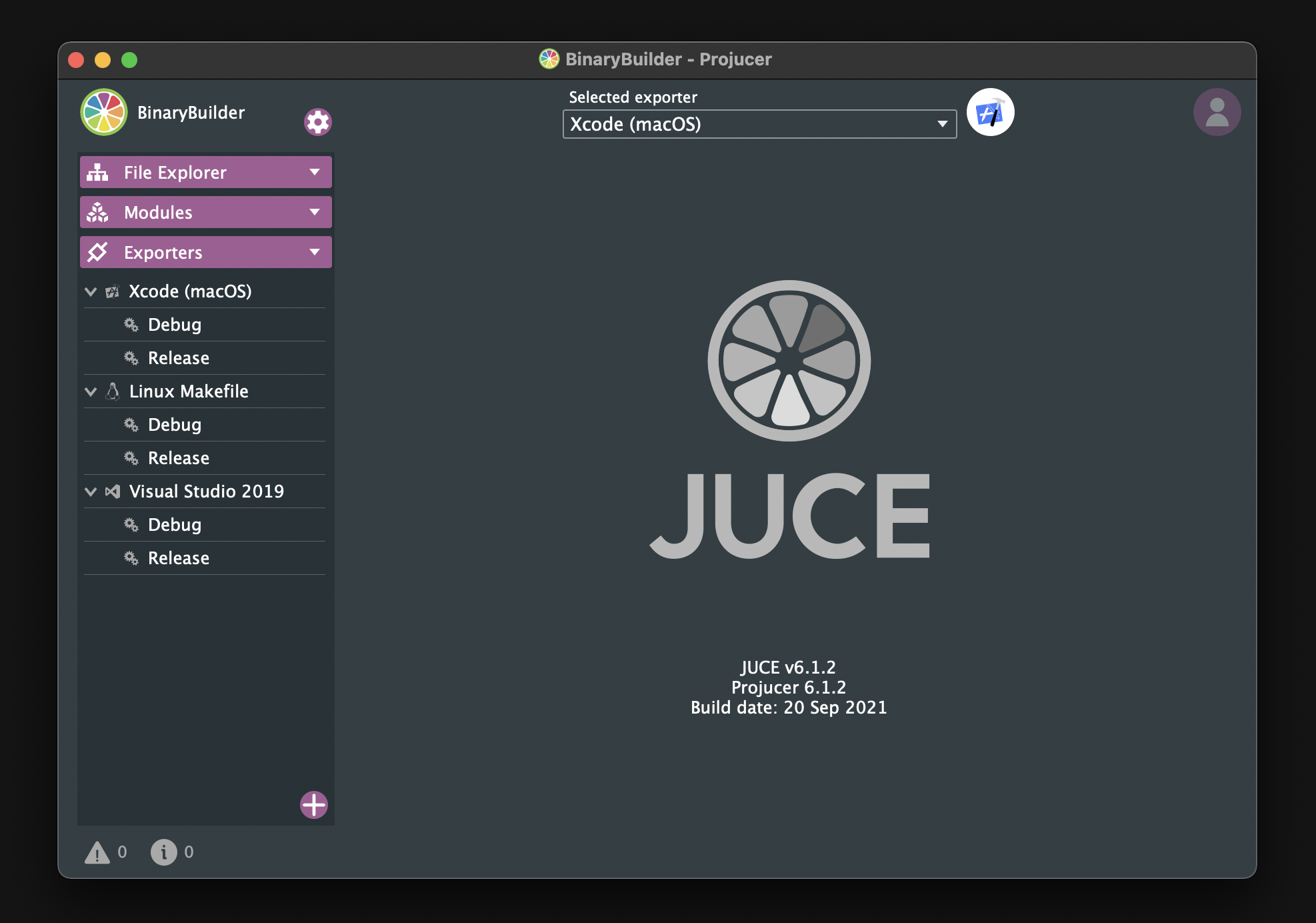This screenshot has width=1316, height=923.
Task: Open the Exporters panel header
Action: 206,252
